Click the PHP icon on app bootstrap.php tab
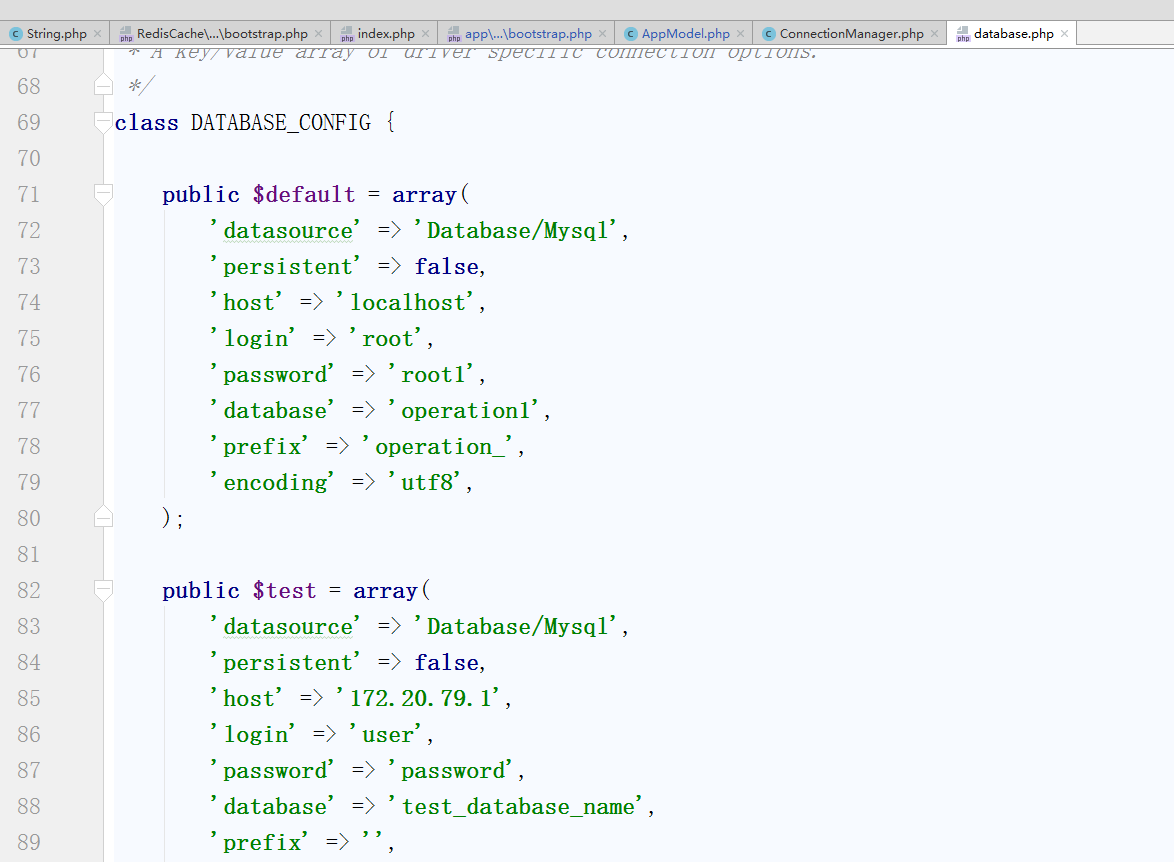 (x=454, y=34)
